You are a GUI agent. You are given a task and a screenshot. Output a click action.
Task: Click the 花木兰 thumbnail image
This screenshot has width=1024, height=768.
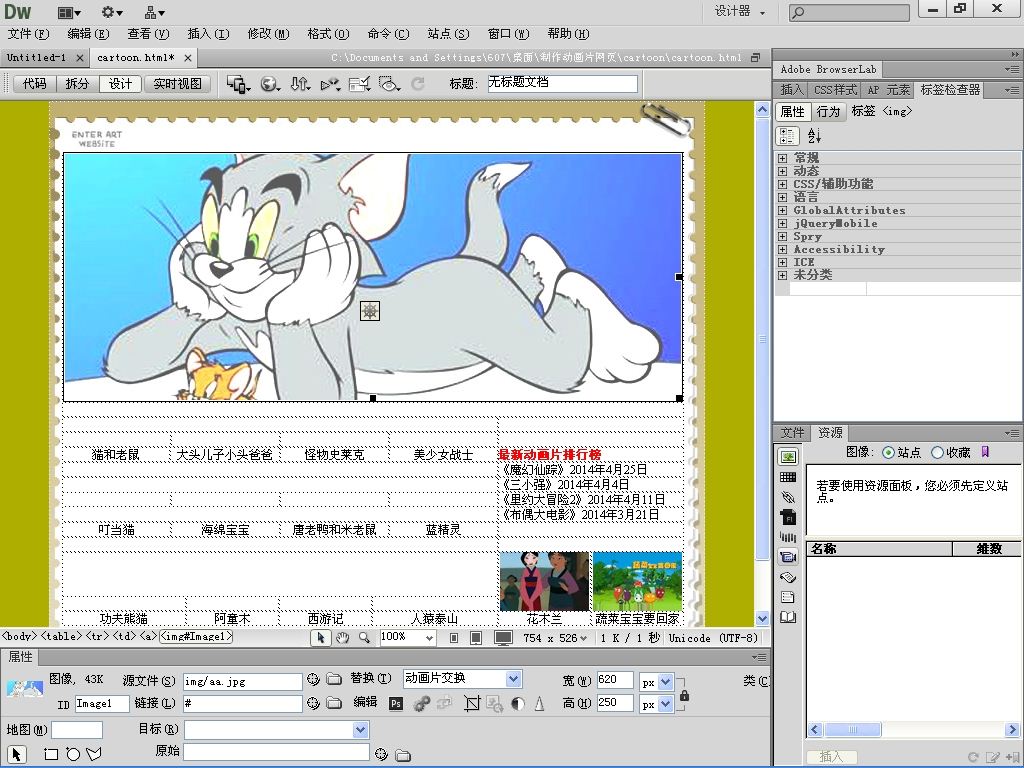(545, 581)
